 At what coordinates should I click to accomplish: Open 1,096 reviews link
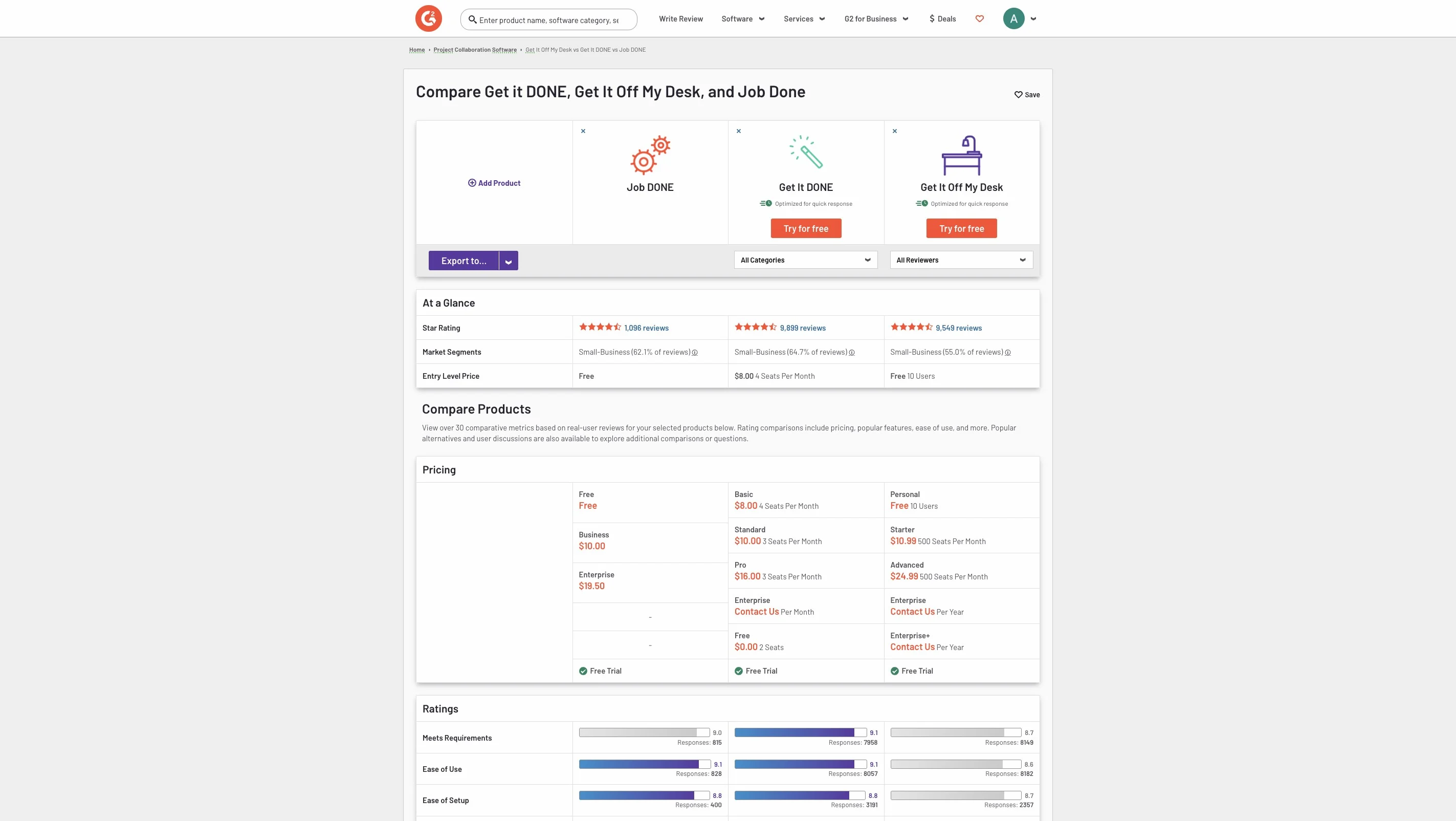pos(646,328)
